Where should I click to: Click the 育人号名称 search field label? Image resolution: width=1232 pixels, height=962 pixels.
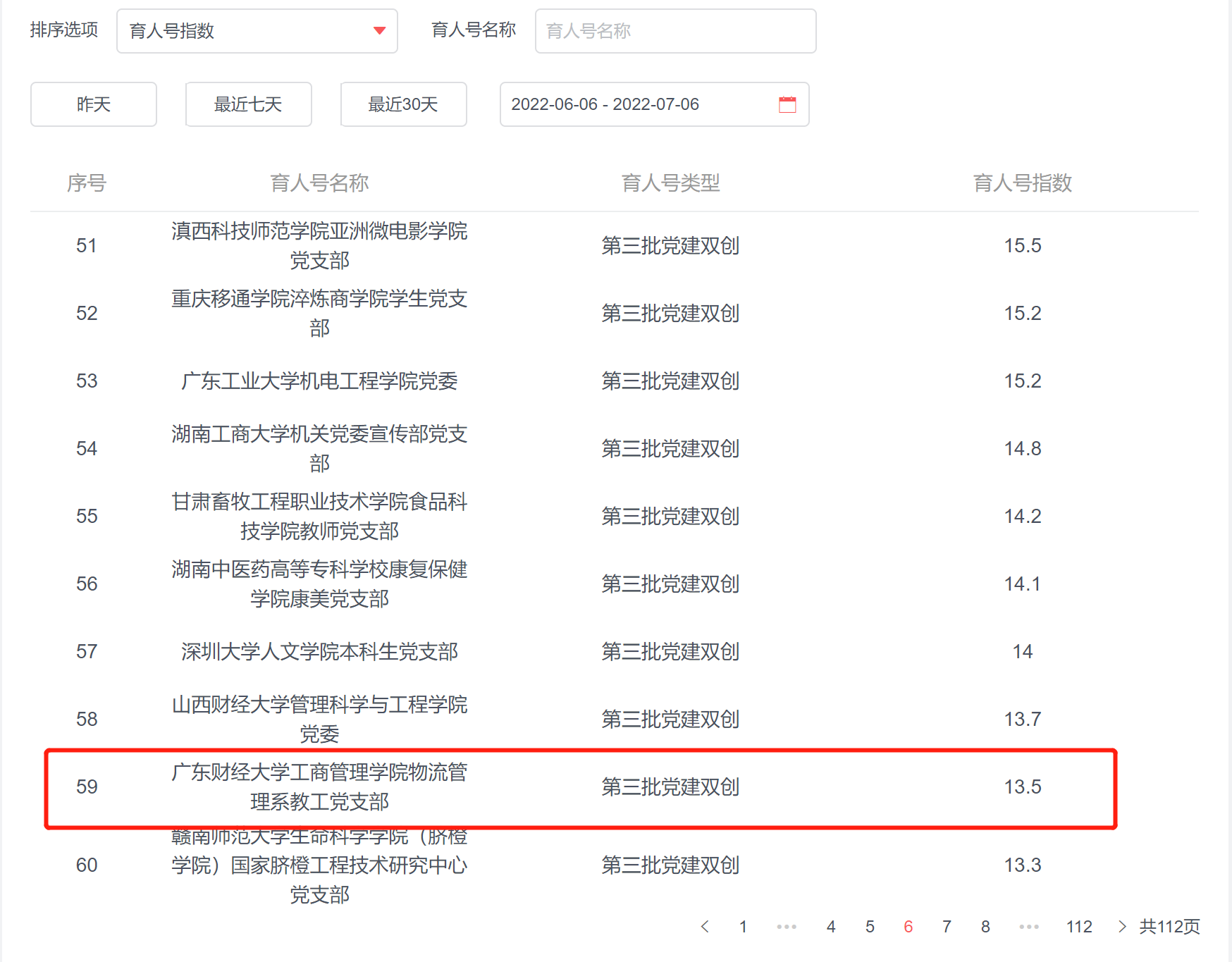click(474, 30)
